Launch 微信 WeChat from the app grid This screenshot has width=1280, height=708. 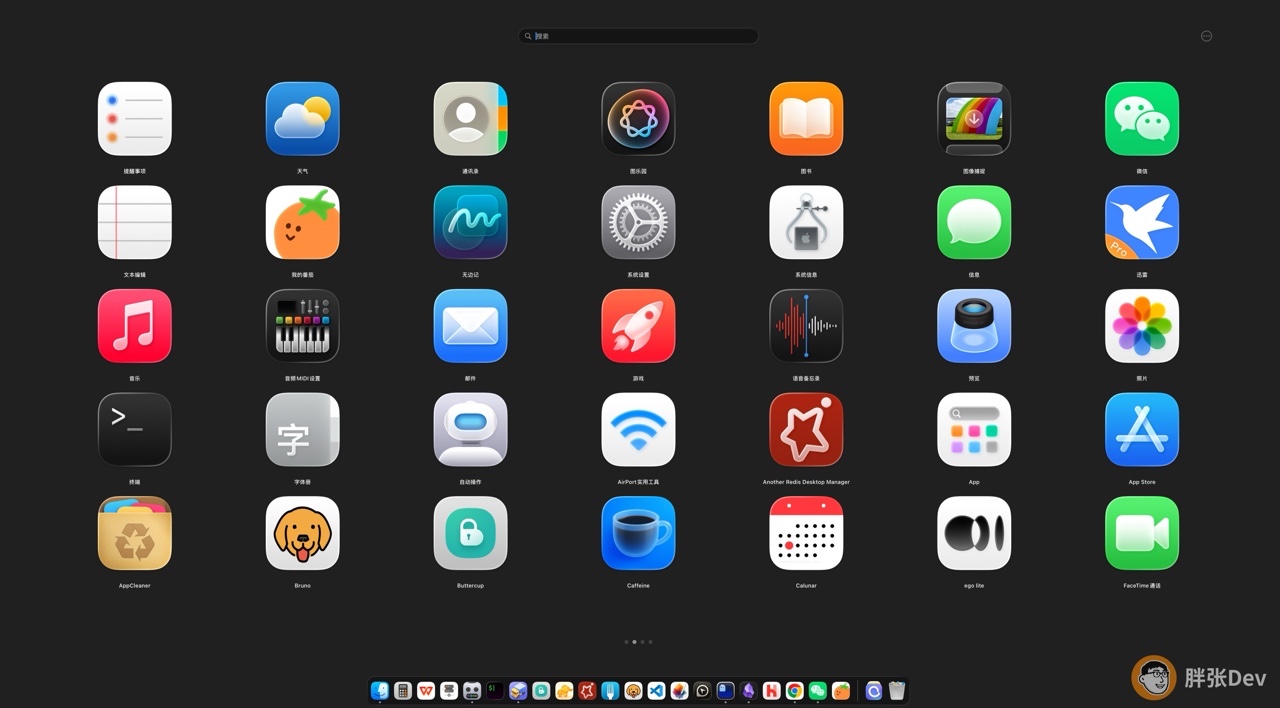tap(1142, 118)
